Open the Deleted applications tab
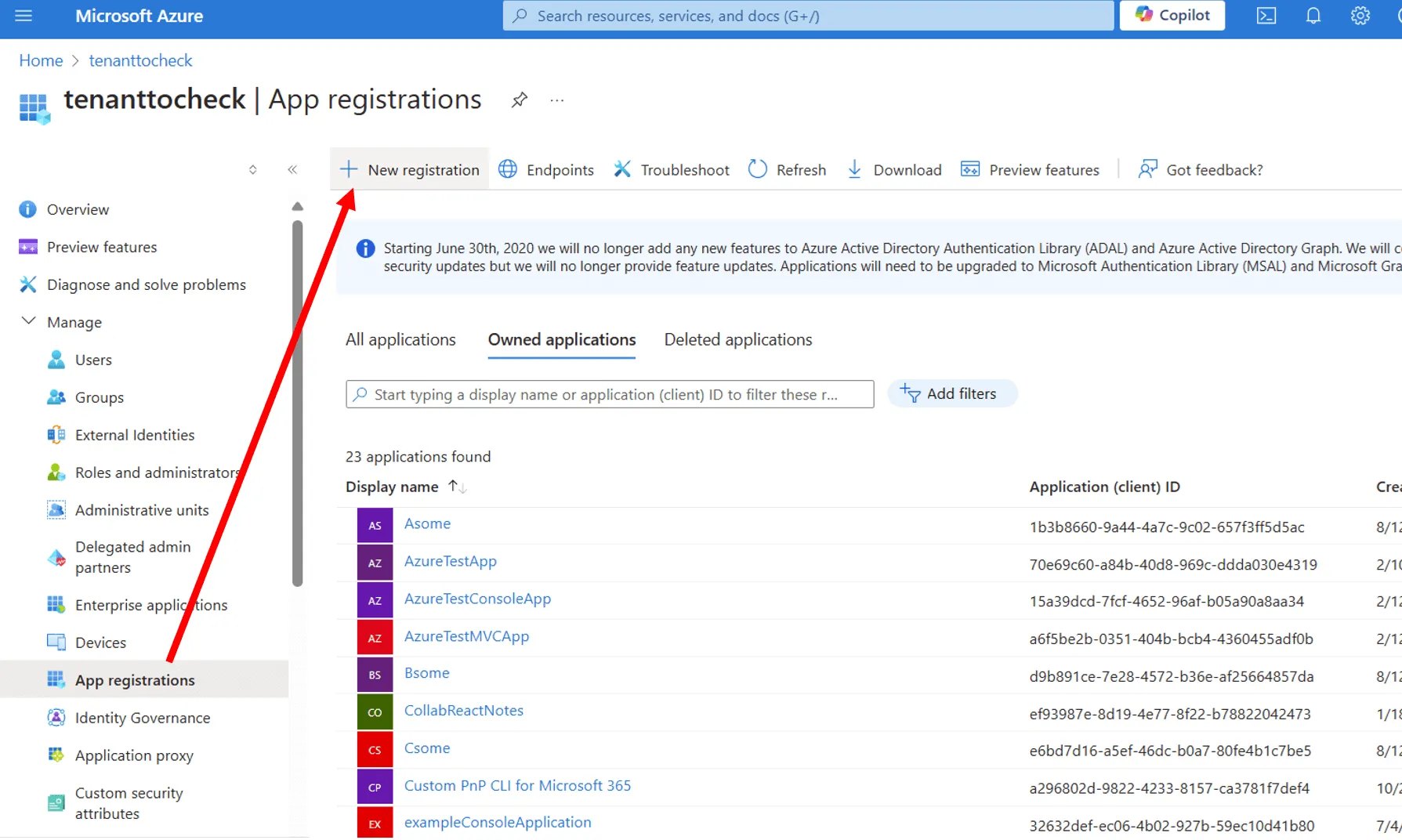Viewport: 1402px width, 840px height. [737, 339]
